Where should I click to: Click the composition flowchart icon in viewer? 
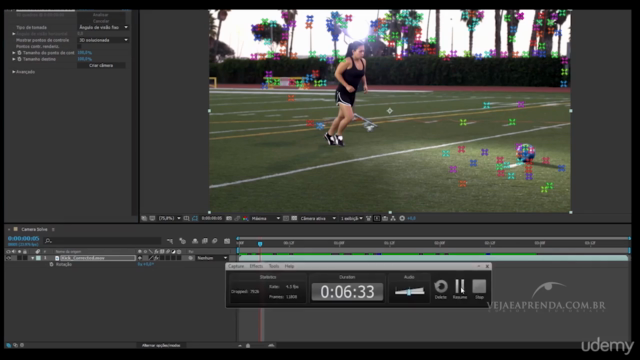pyautogui.click(x=393, y=218)
